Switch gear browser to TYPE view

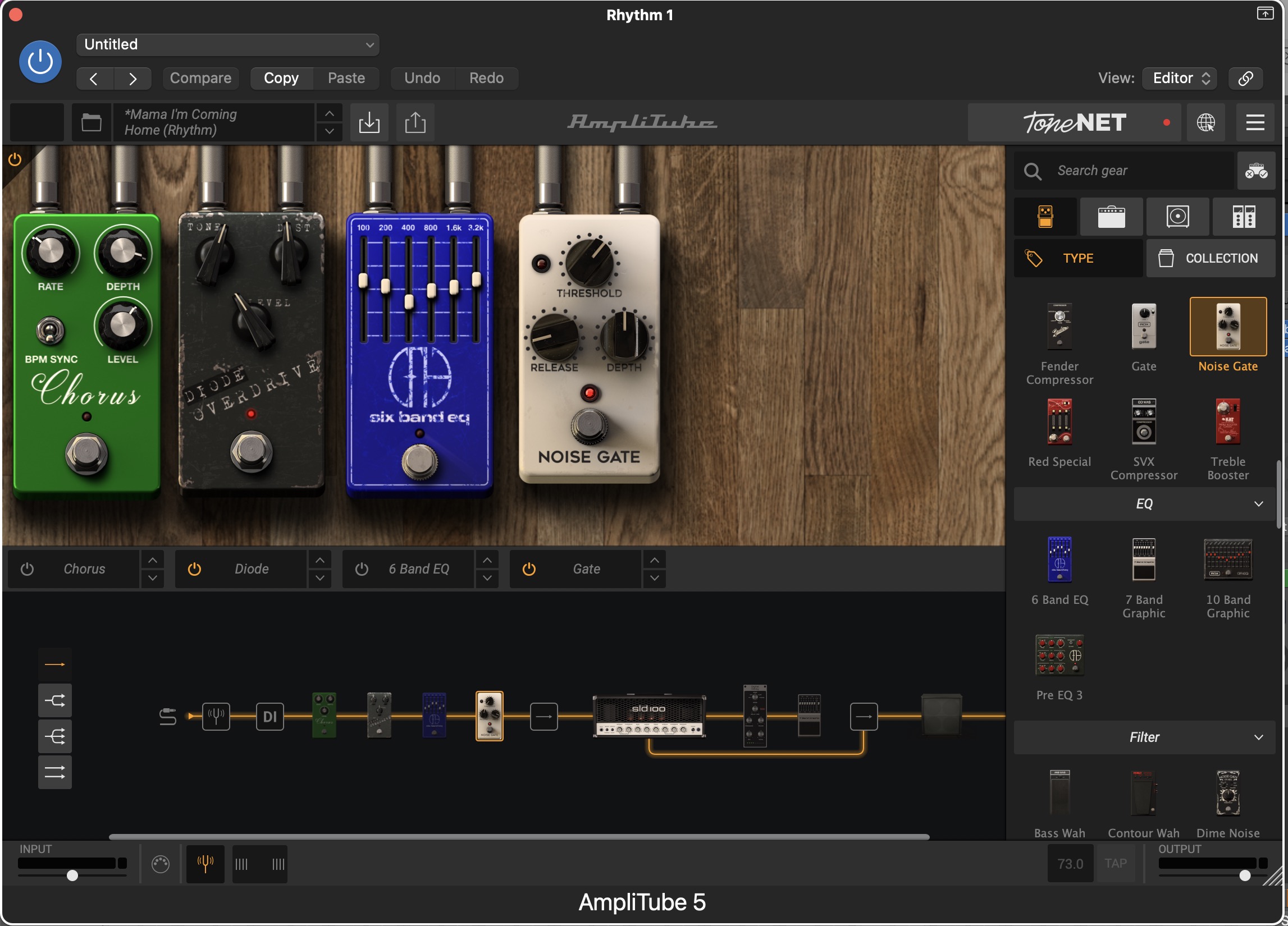(x=1078, y=258)
